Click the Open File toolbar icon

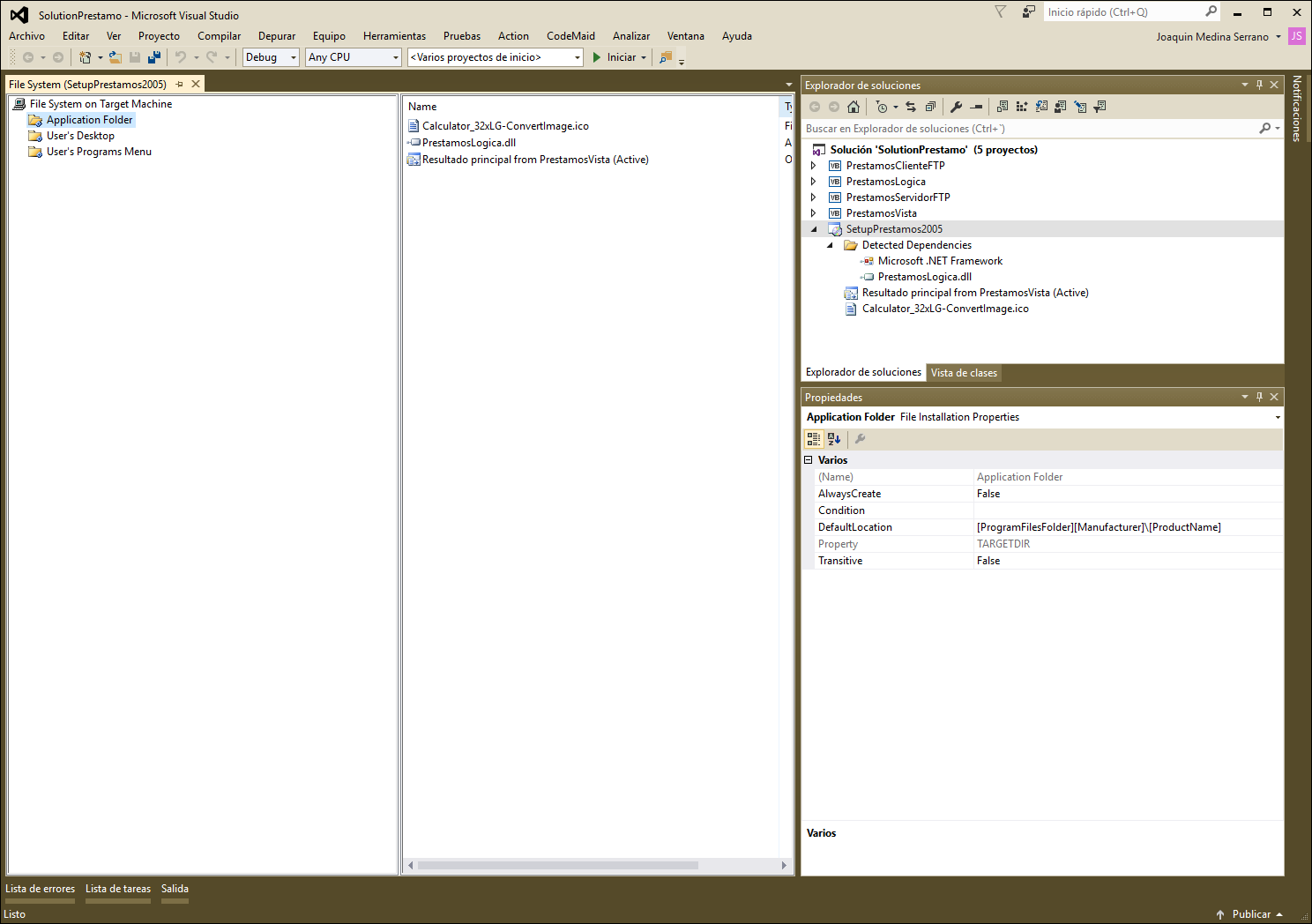[116, 57]
